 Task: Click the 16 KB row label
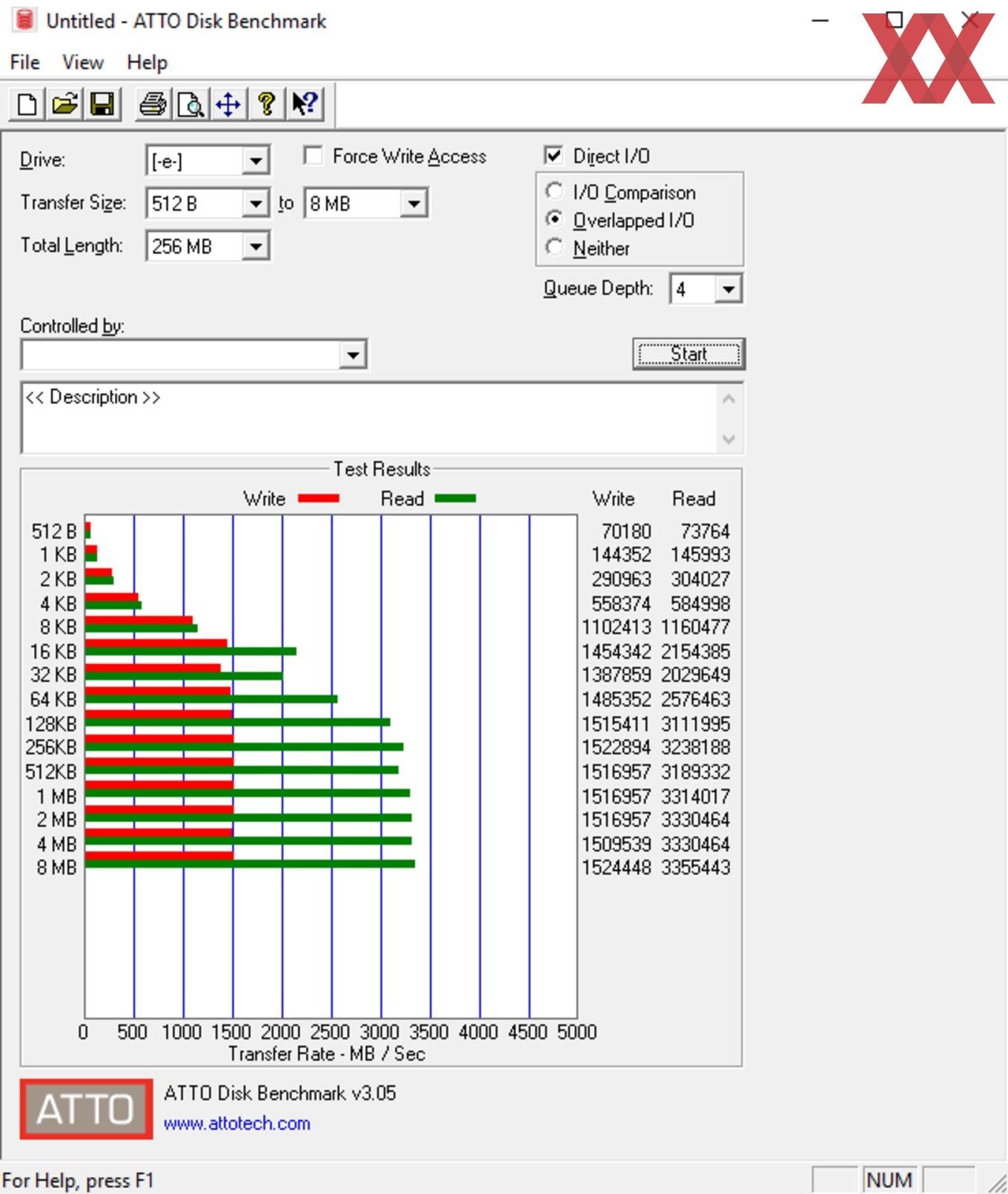(x=53, y=651)
